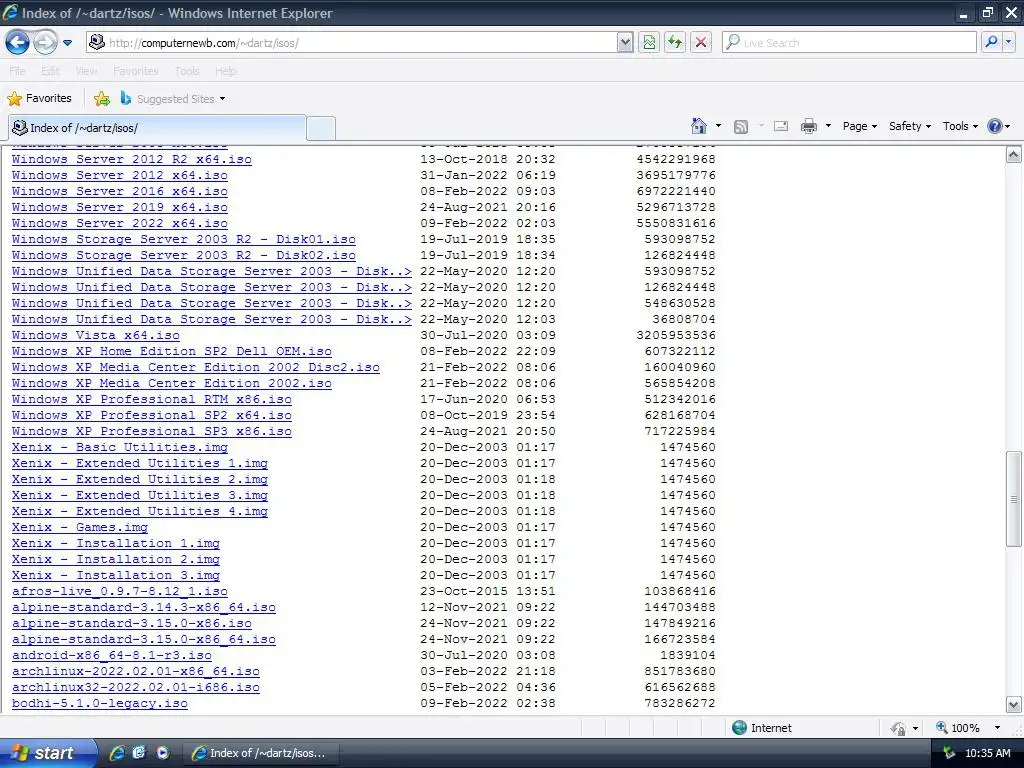Open Windows Vista x64.iso link

95,335
